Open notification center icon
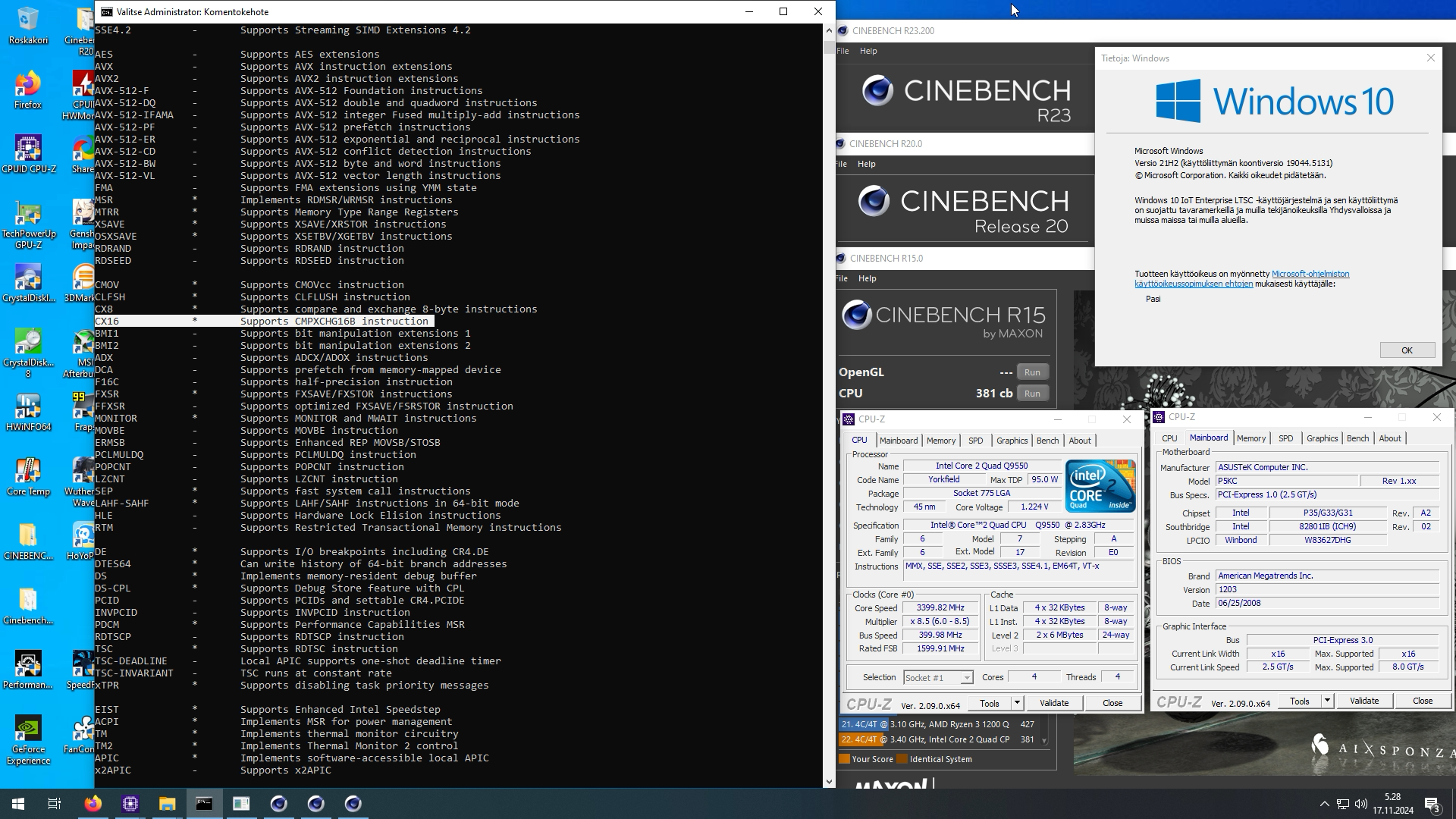The height and width of the screenshot is (819, 1456). (x=1432, y=804)
